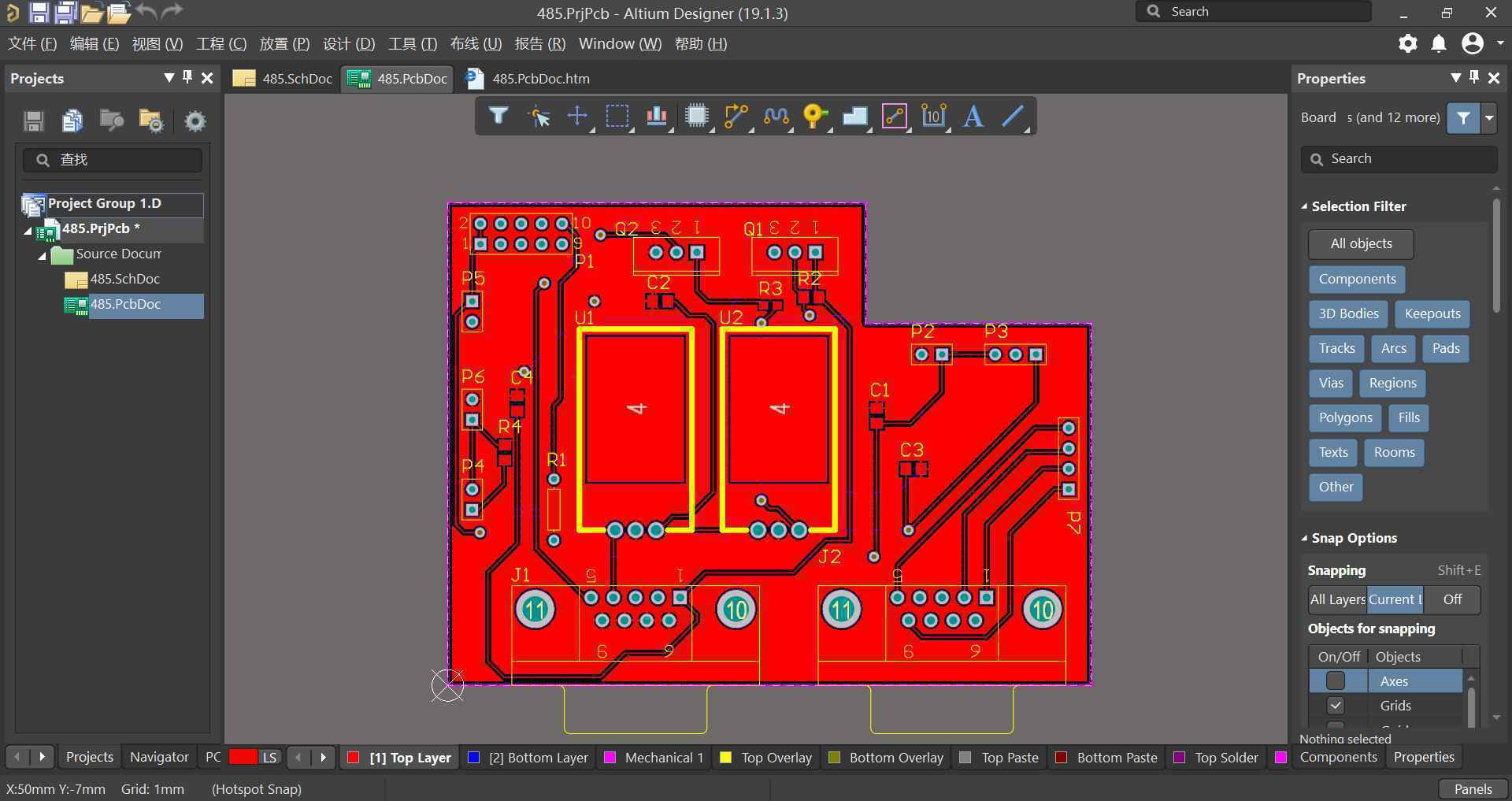Click next layer tab arrow
The image size is (1512, 801).
tap(323, 757)
